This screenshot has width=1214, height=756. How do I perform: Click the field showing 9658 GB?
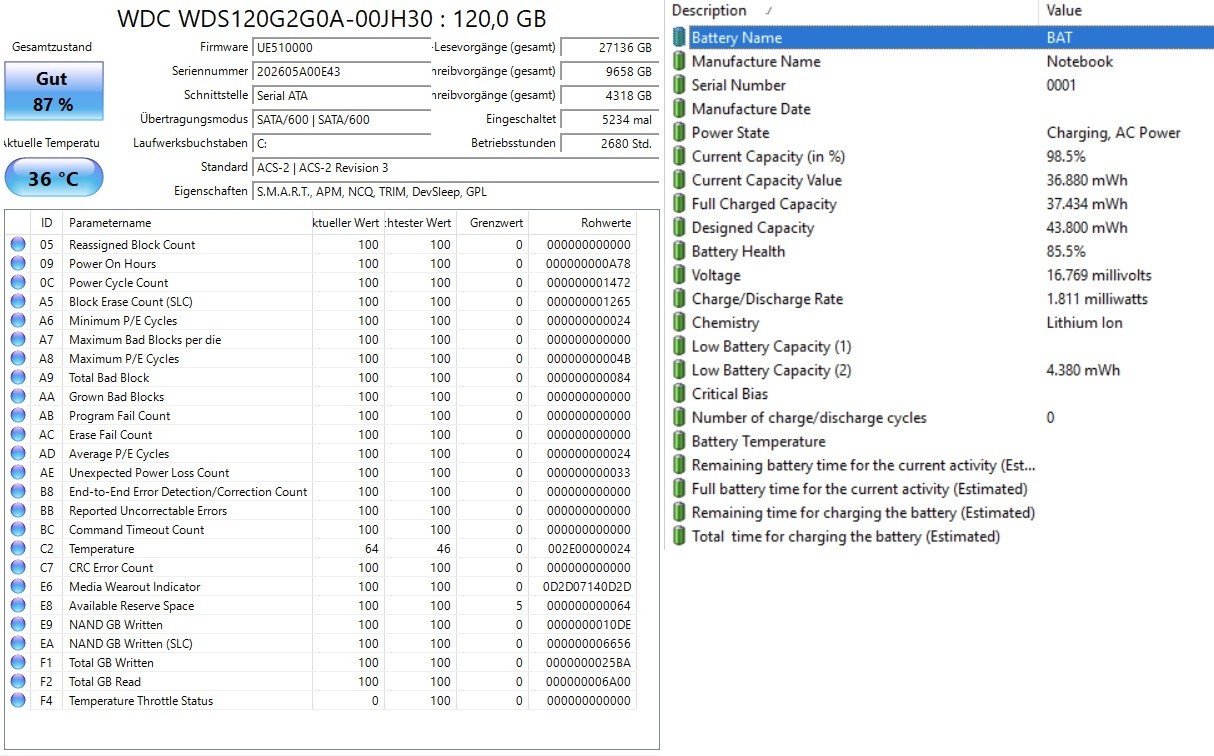pyautogui.click(x=609, y=72)
